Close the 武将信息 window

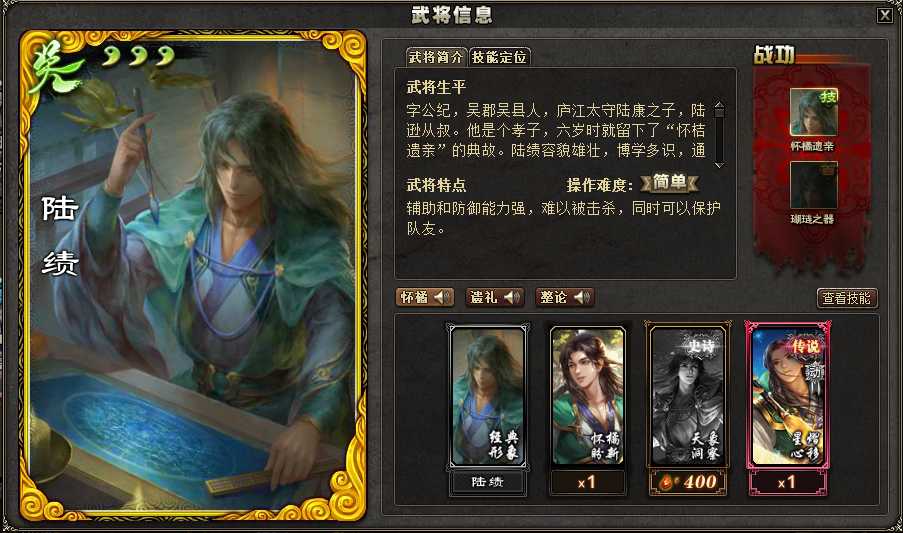[x=885, y=16]
